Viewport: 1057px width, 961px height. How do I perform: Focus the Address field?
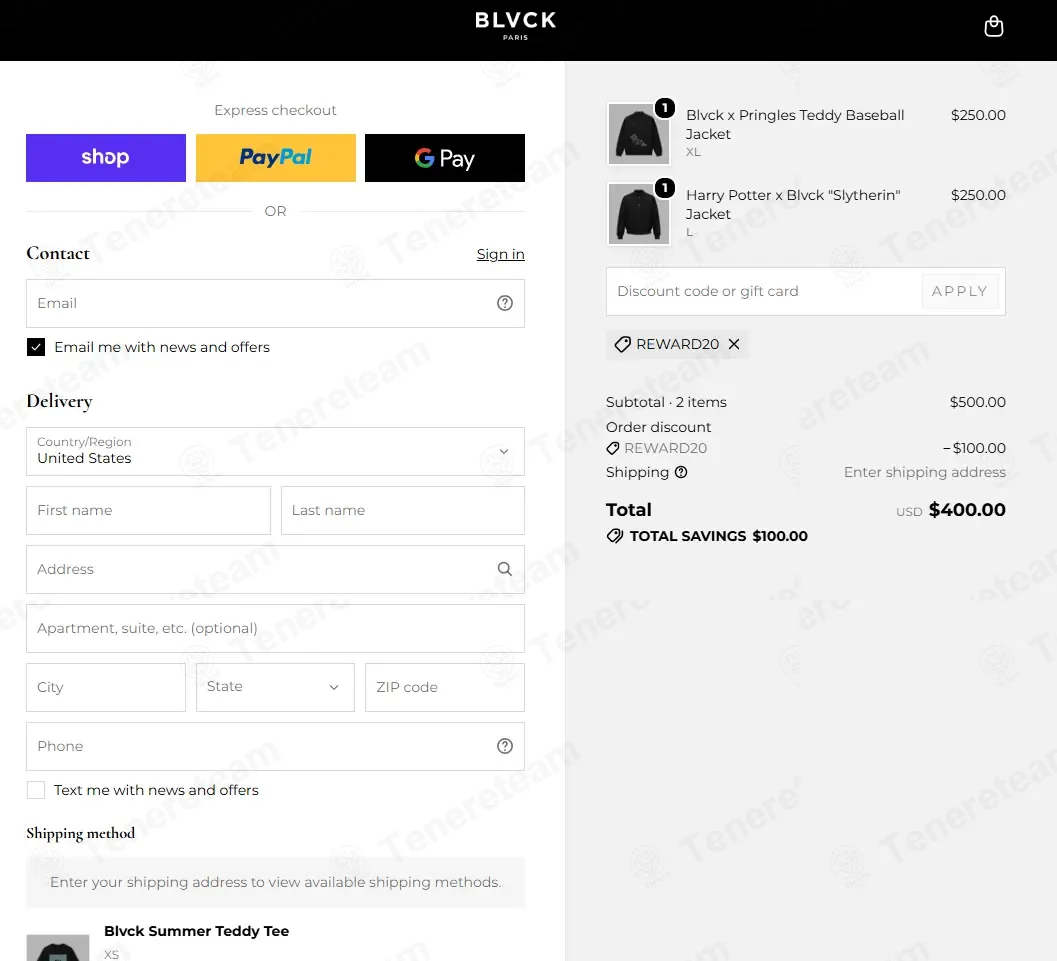(275, 569)
